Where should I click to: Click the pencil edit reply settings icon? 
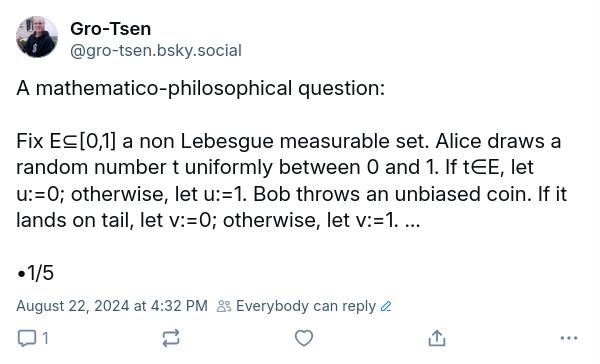click(386, 306)
